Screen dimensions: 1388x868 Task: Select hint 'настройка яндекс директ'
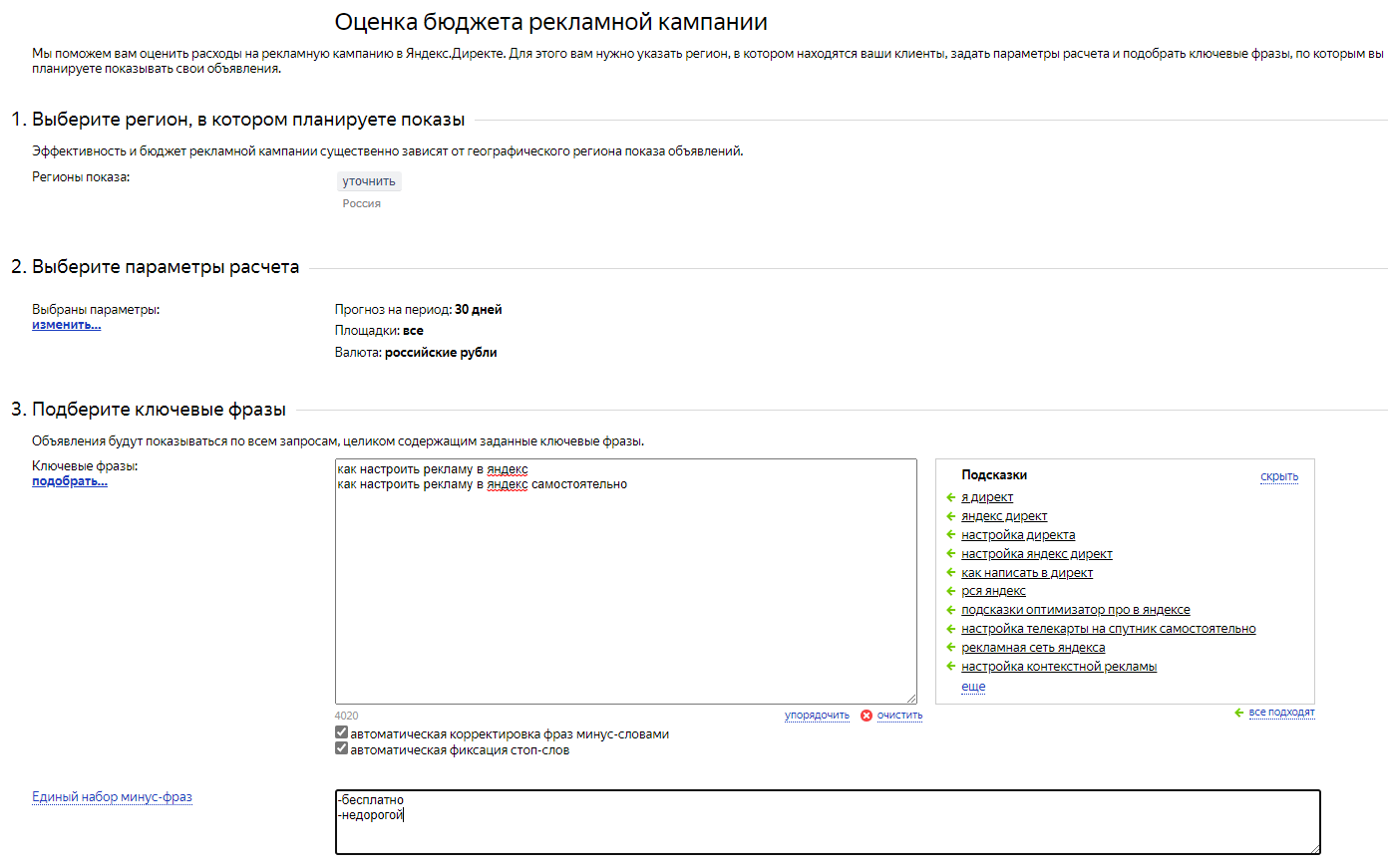point(1037,554)
